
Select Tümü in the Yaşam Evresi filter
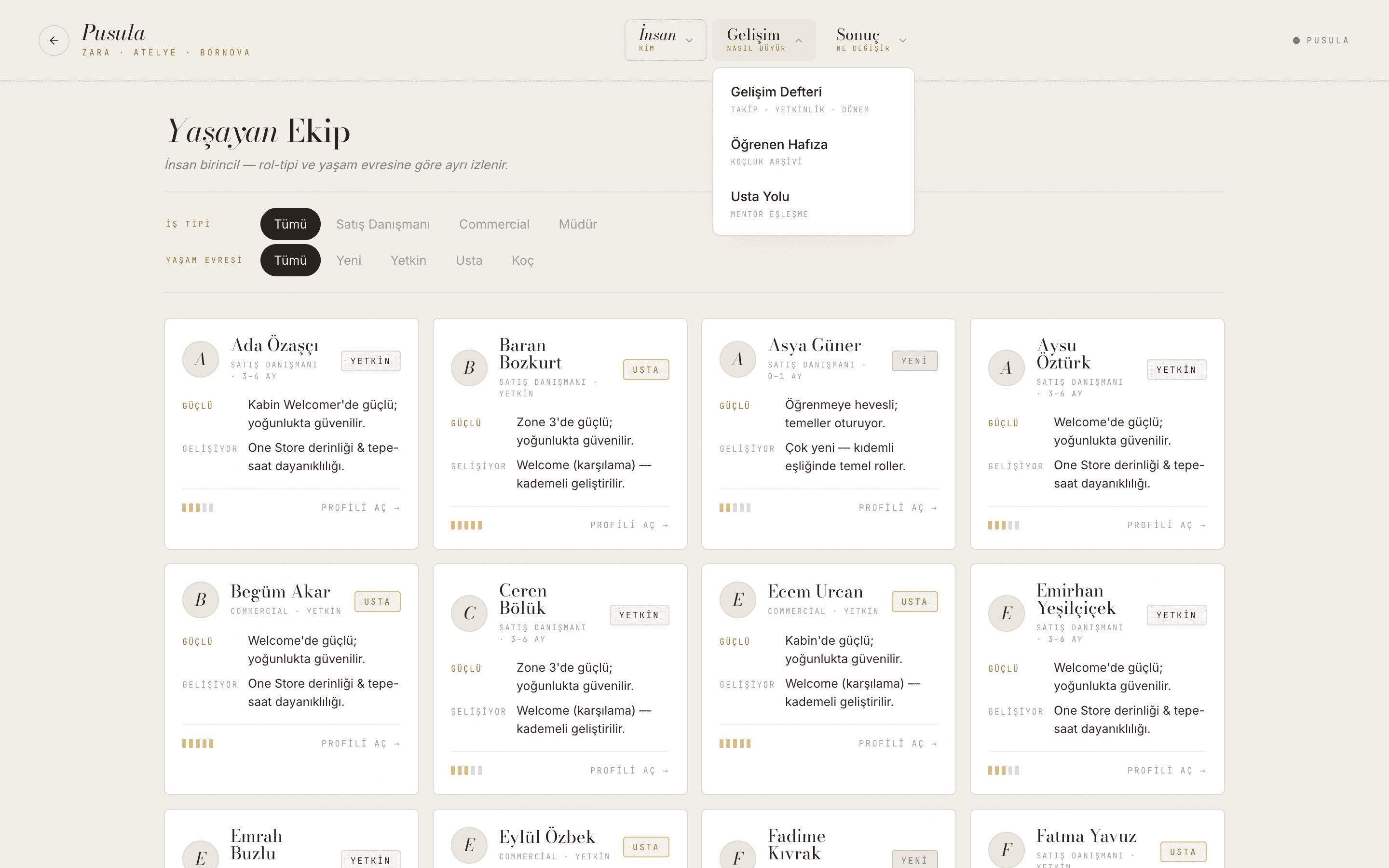point(290,260)
